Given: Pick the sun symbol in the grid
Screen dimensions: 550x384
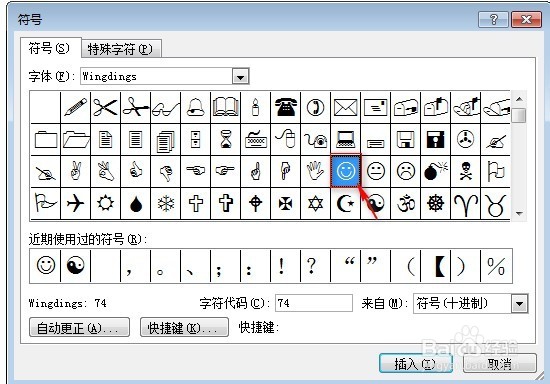Looking at the screenshot, I should click(x=105, y=203).
